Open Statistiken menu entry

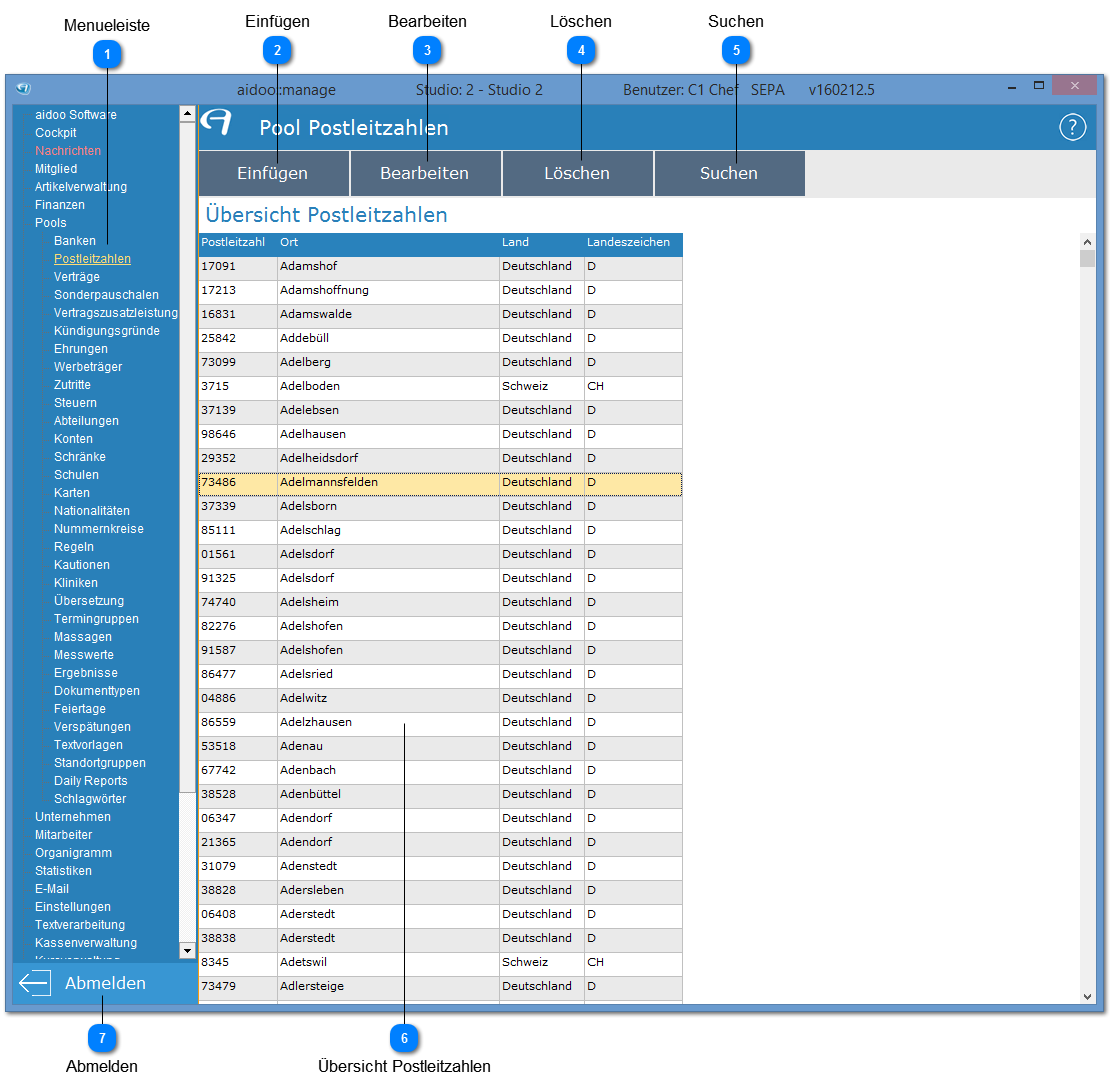point(63,870)
